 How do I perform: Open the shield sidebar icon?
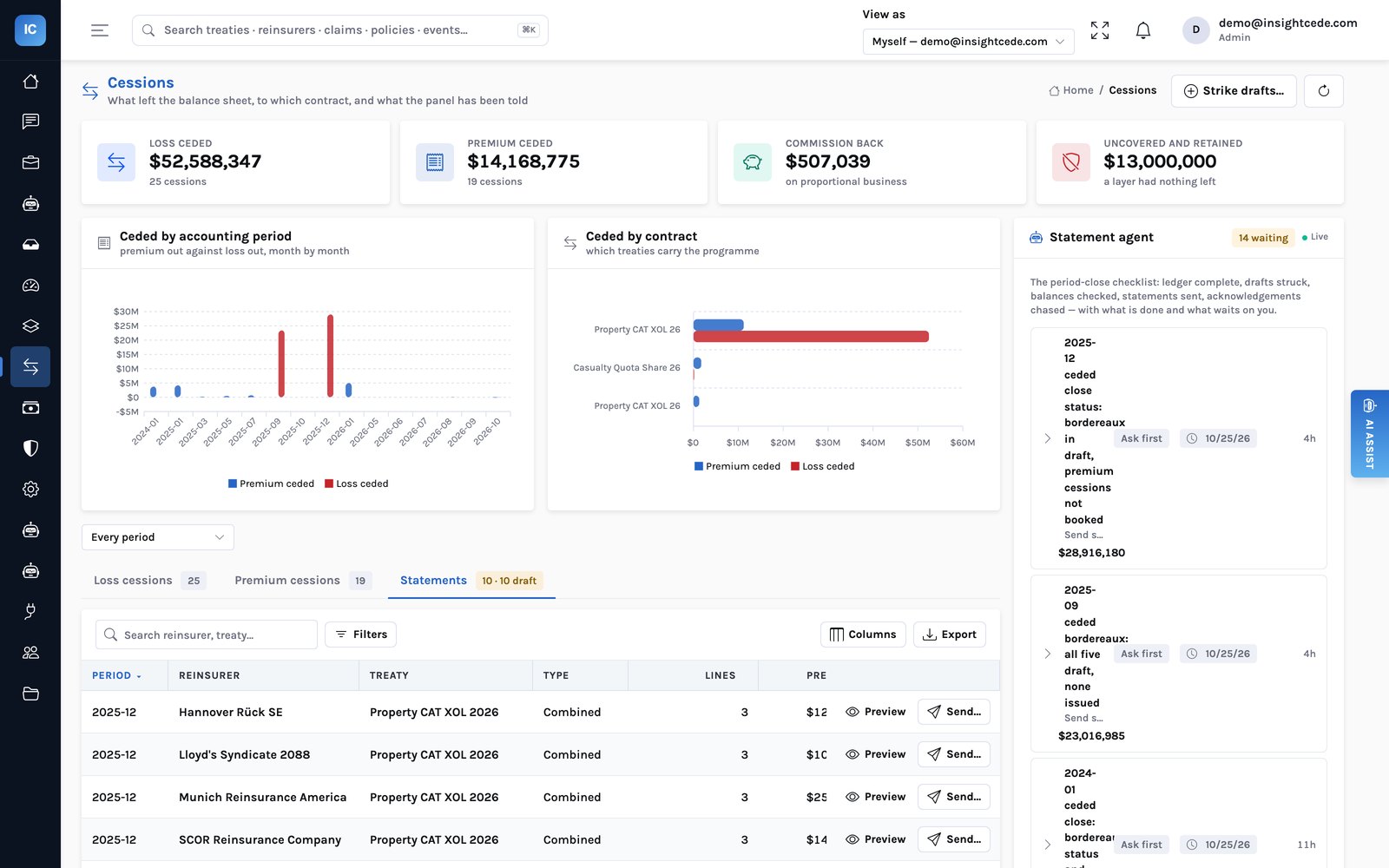pos(30,448)
